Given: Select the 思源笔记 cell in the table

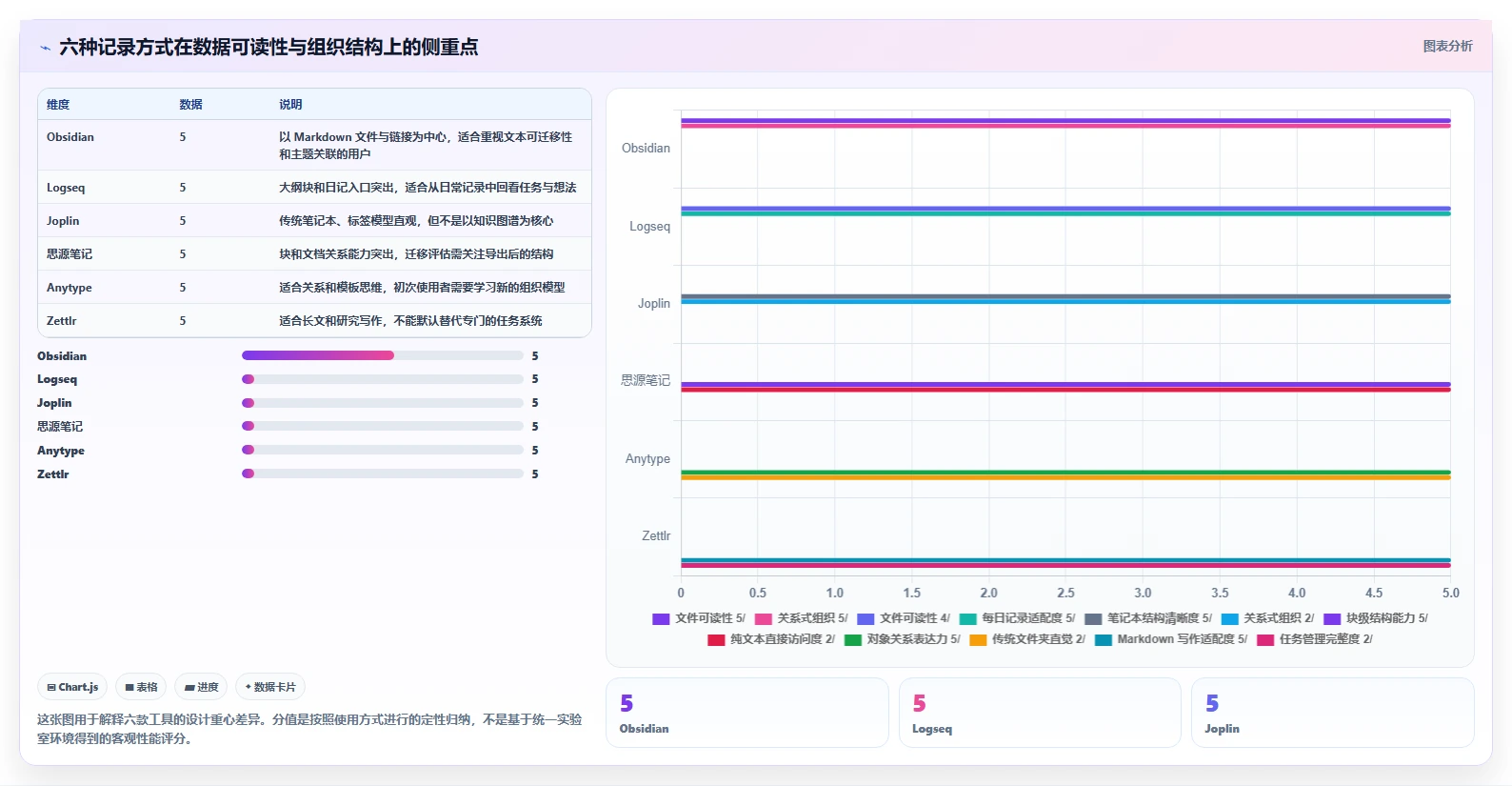Looking at the screenshot, I should 70,254.
